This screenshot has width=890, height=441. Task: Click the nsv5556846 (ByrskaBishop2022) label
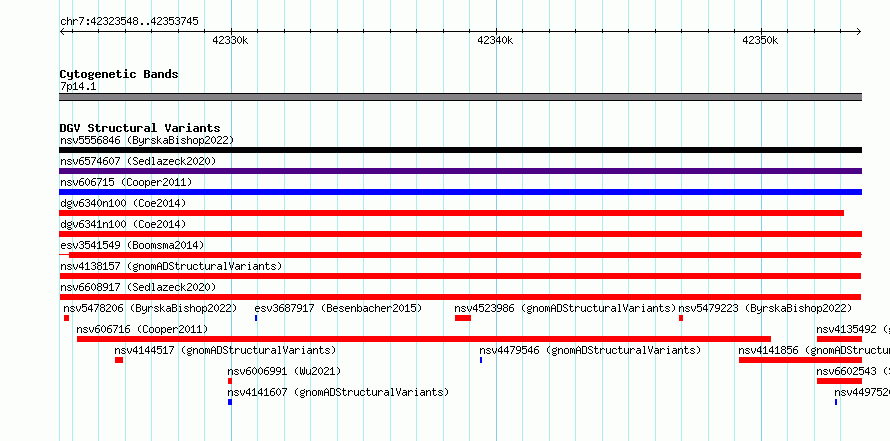(x=147, y=140)
